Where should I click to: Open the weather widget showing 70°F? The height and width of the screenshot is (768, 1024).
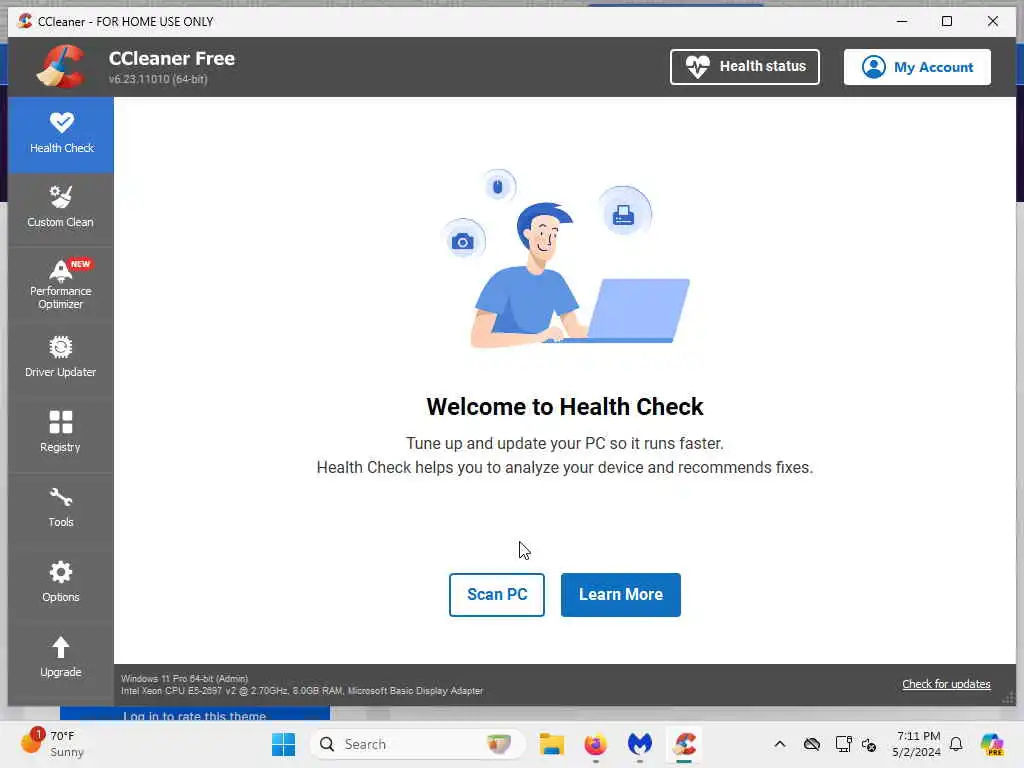(52, 743)
